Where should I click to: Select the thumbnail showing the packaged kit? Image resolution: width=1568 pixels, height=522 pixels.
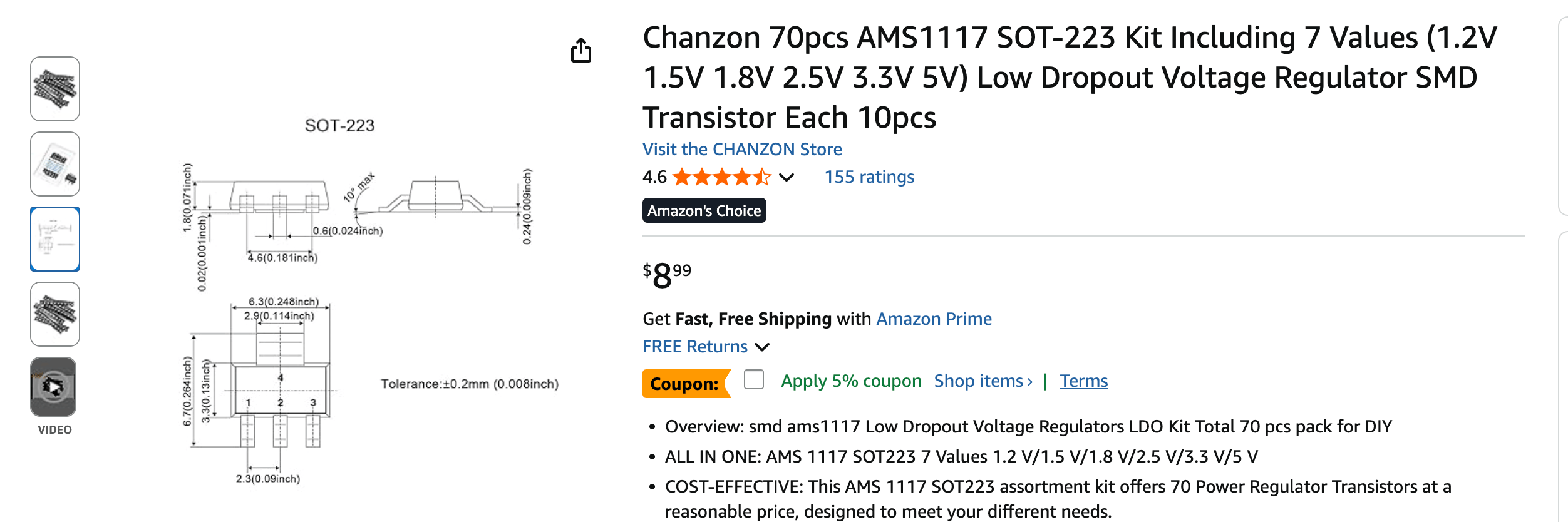(55, 164)
